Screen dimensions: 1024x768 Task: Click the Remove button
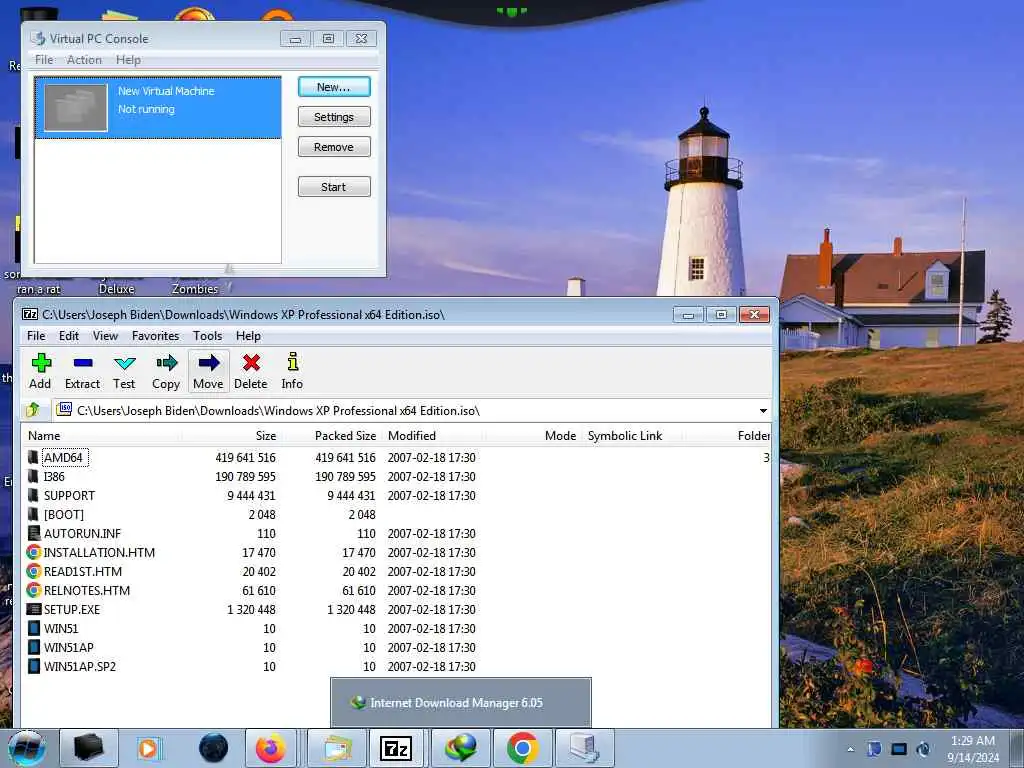pos(334,147)
